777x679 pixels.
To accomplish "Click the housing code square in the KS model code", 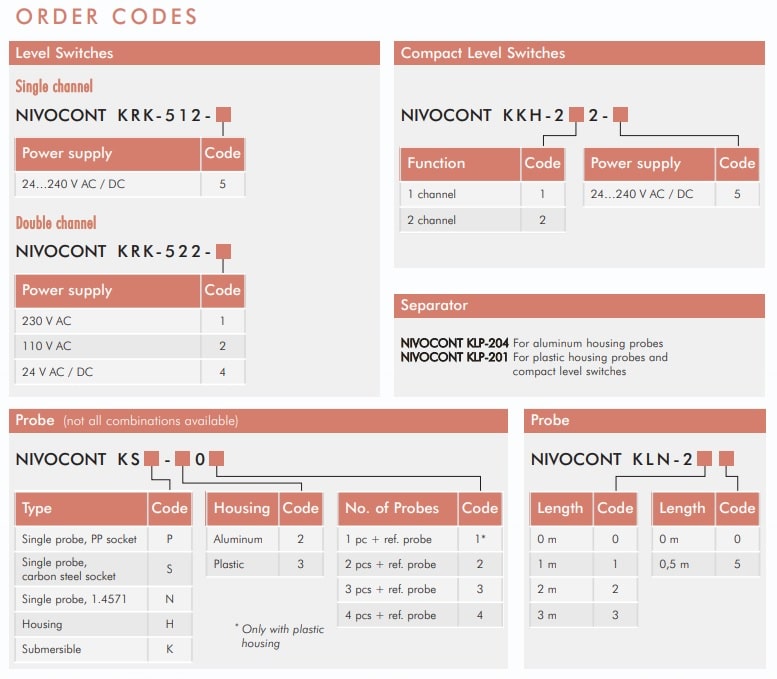I will [x=182, y=458].
